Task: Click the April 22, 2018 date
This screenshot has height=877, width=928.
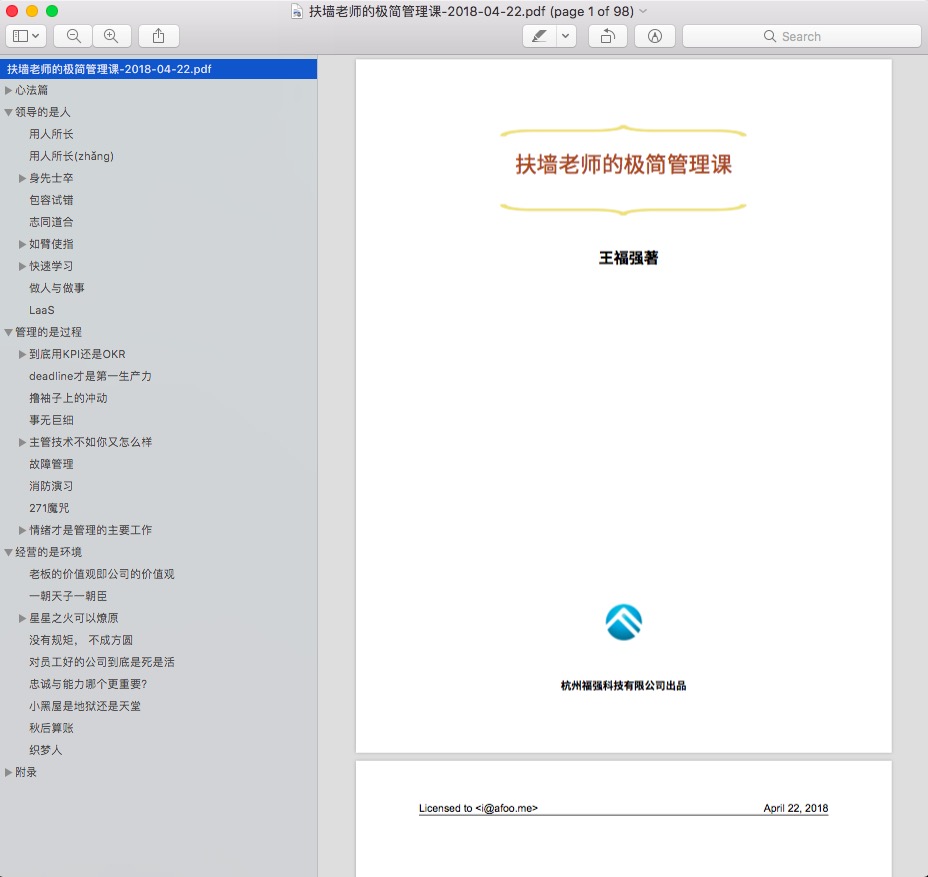Action: click(x=795, y=808)
